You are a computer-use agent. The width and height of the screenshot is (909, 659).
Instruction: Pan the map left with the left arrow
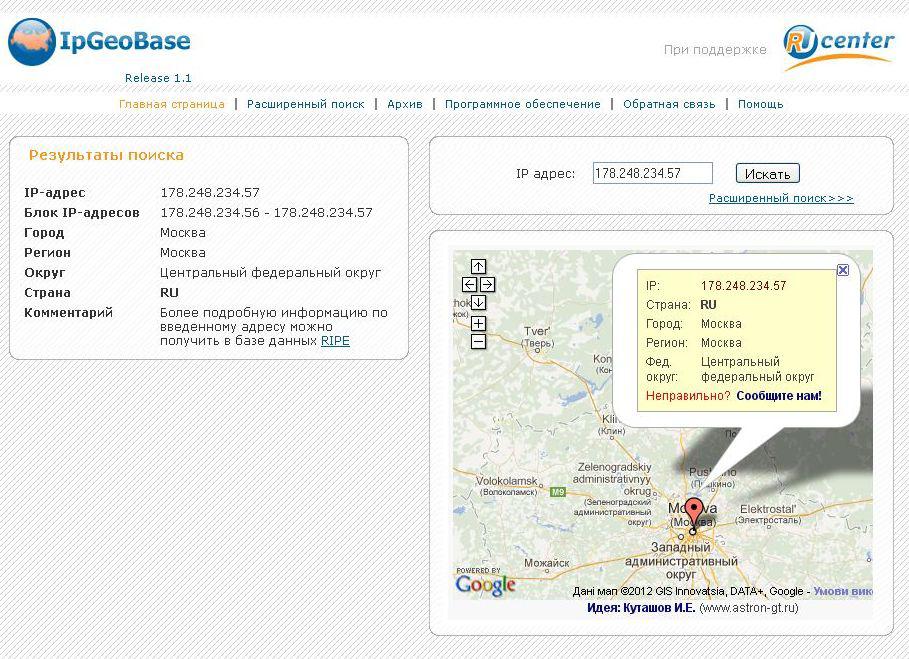pyautogui.click(x=469, y=285)
